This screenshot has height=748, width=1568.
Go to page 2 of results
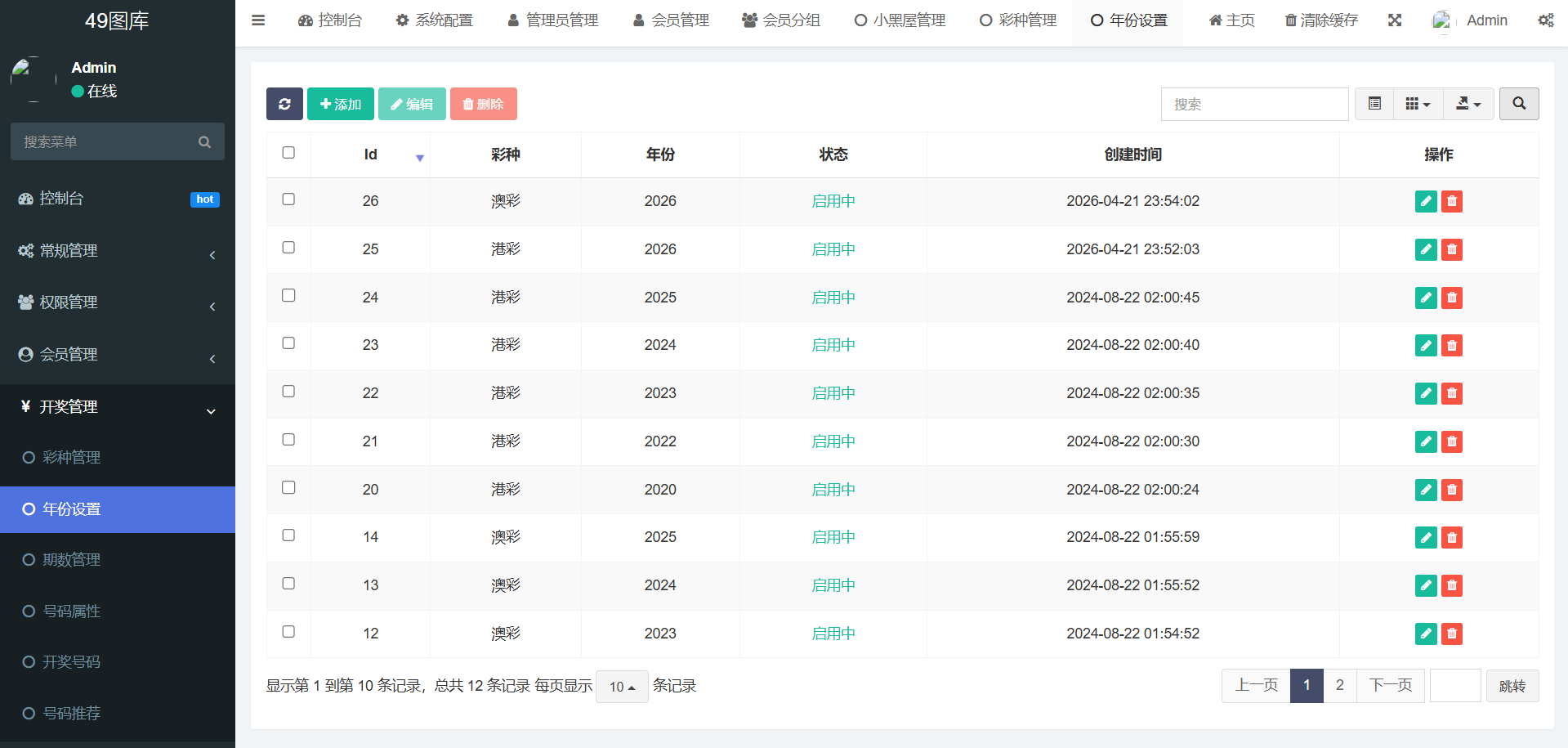point(1339,685)
